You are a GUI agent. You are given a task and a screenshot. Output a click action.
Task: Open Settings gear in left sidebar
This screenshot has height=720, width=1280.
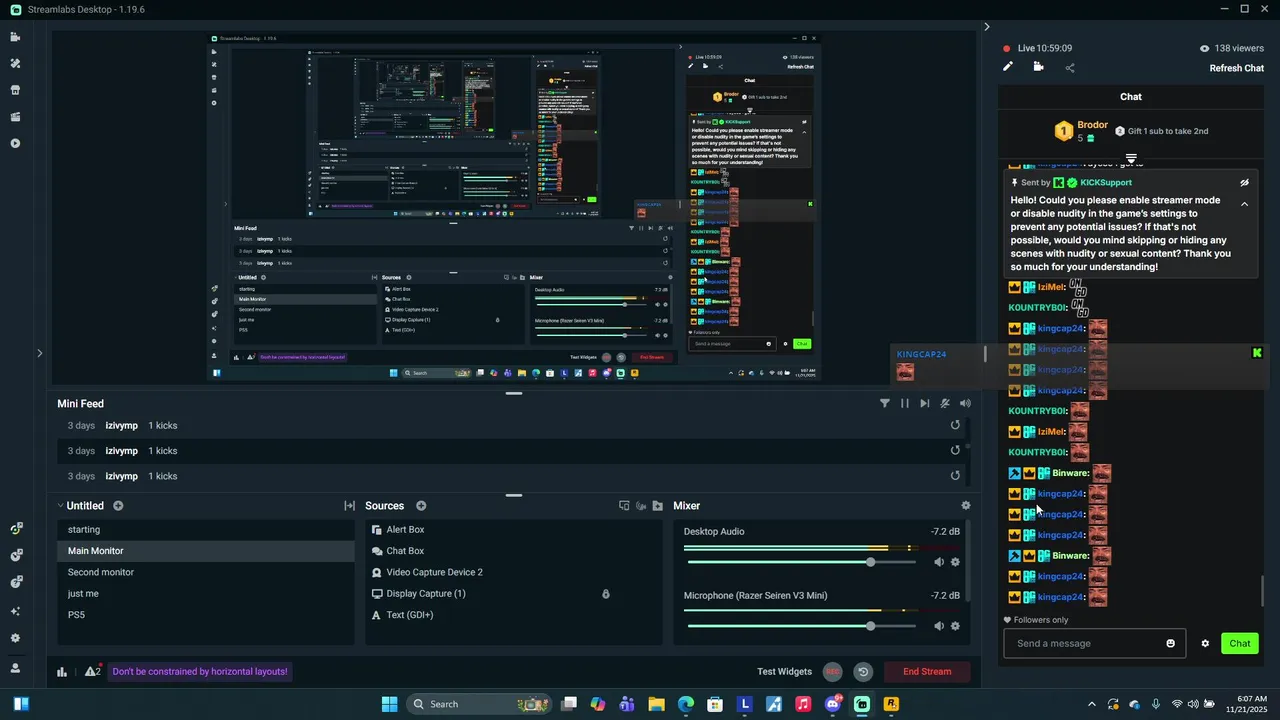click(x=15, y=638)
